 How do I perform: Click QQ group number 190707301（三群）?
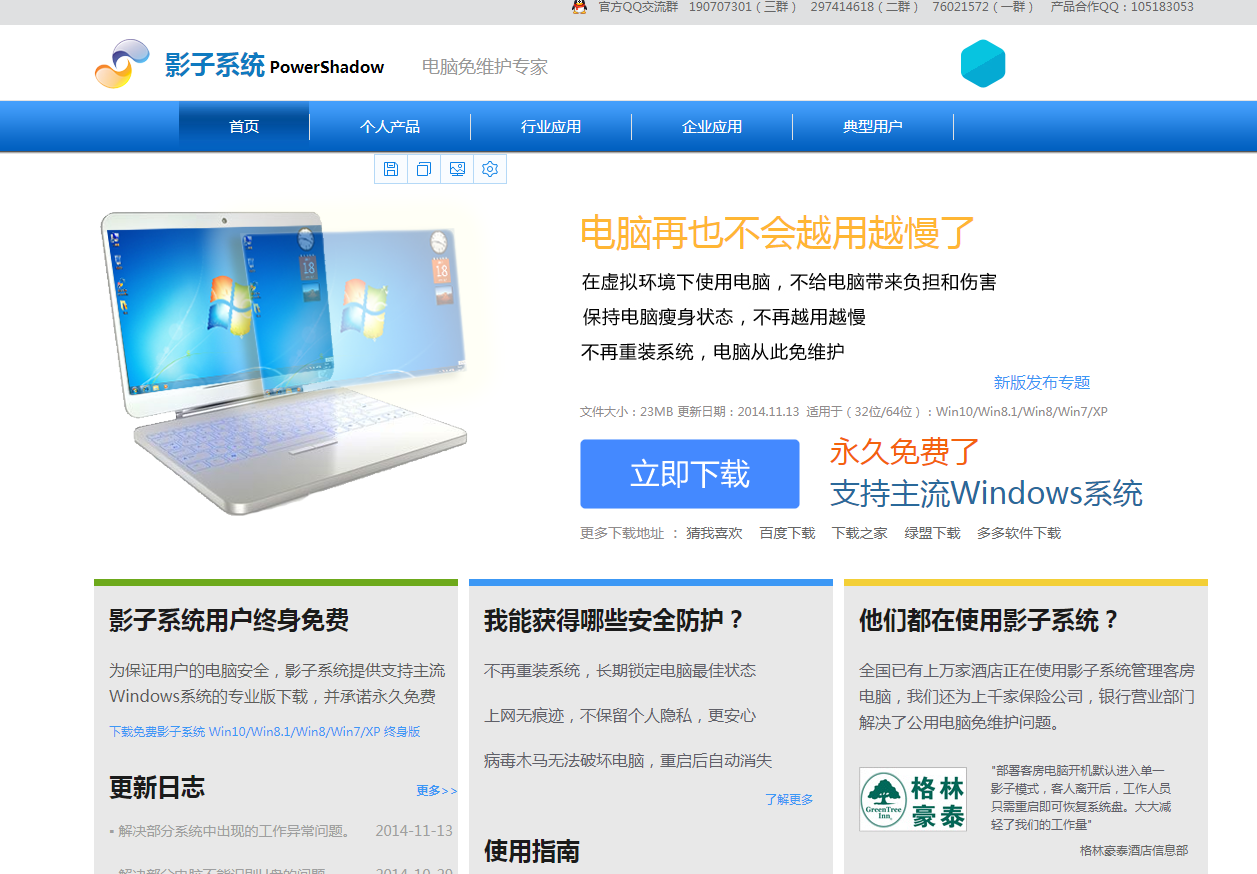pos(743,7)
